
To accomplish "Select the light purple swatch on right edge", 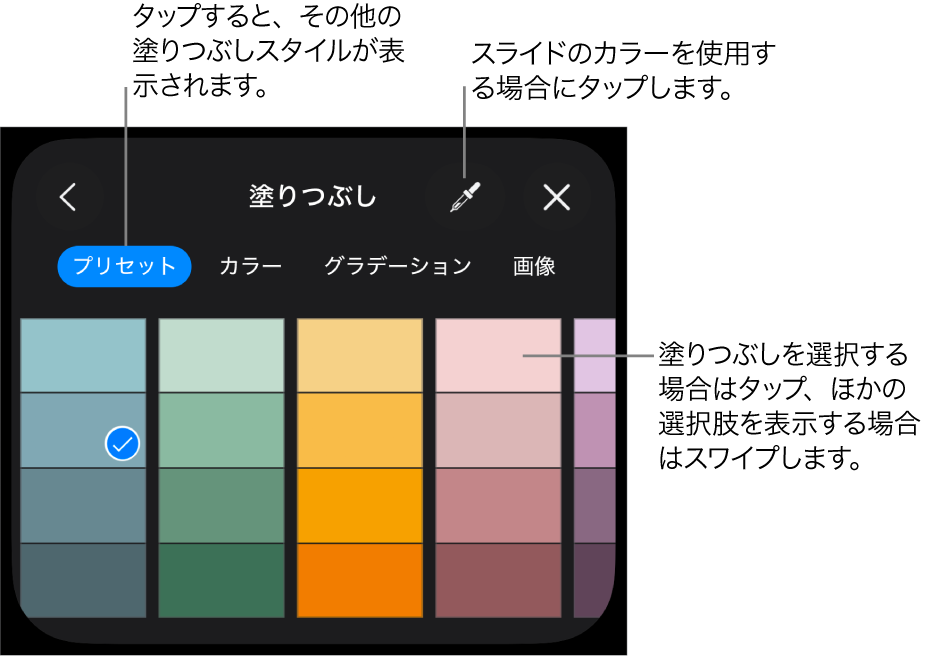I will (592, 355).
